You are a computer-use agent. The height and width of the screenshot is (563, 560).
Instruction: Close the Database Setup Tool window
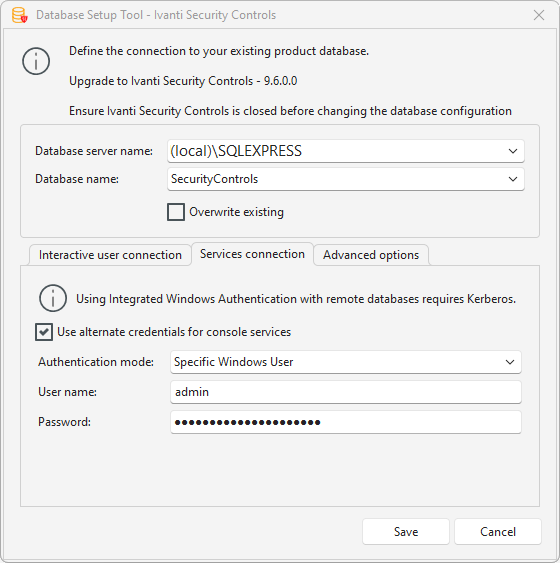click(x=539, y=15)
